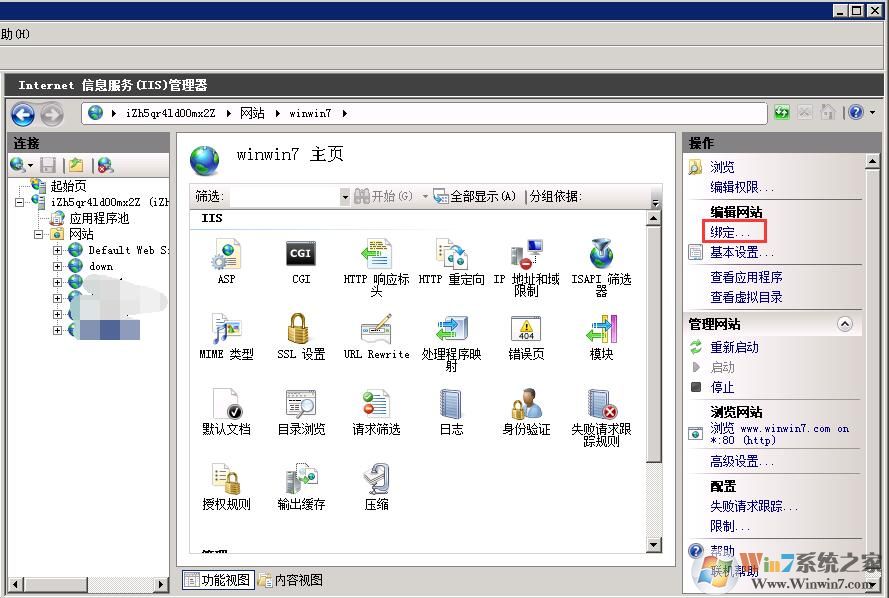Click 高级设置... action link
889x598 pixels.
[742, 461]
